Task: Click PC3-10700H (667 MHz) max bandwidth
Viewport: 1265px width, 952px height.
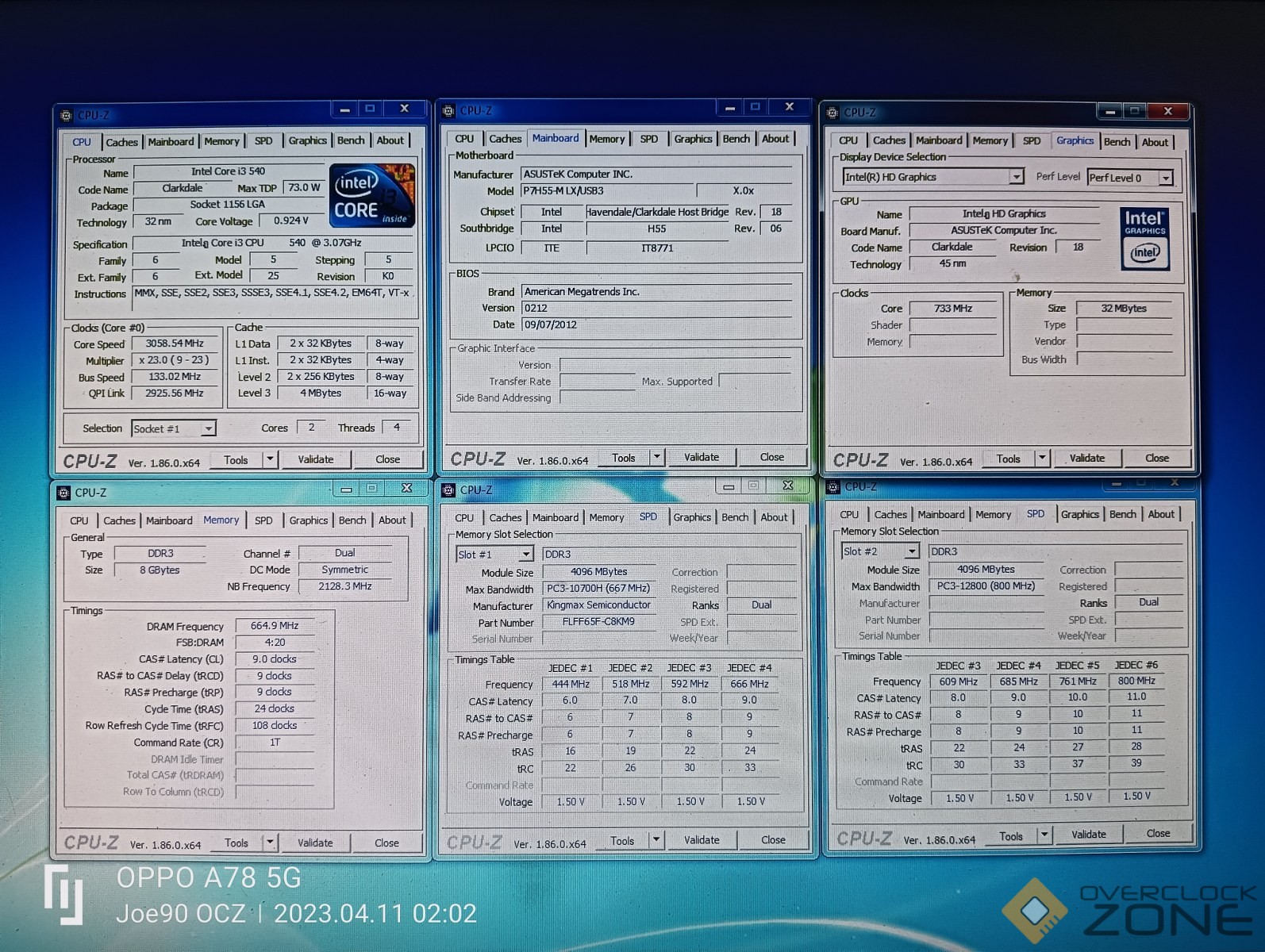Action: (x=599, y=589)
